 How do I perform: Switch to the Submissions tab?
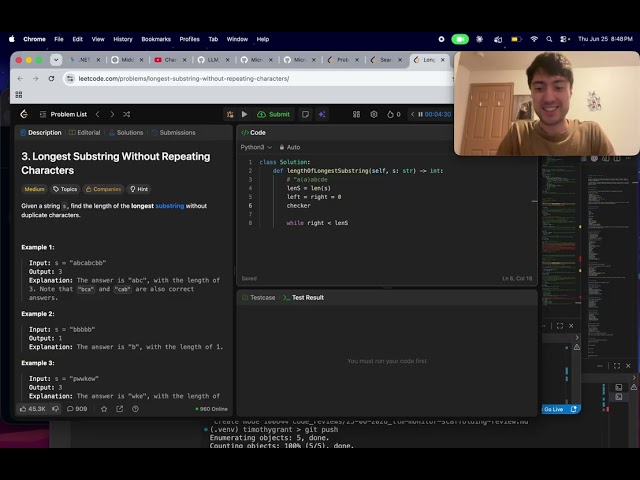173,133
